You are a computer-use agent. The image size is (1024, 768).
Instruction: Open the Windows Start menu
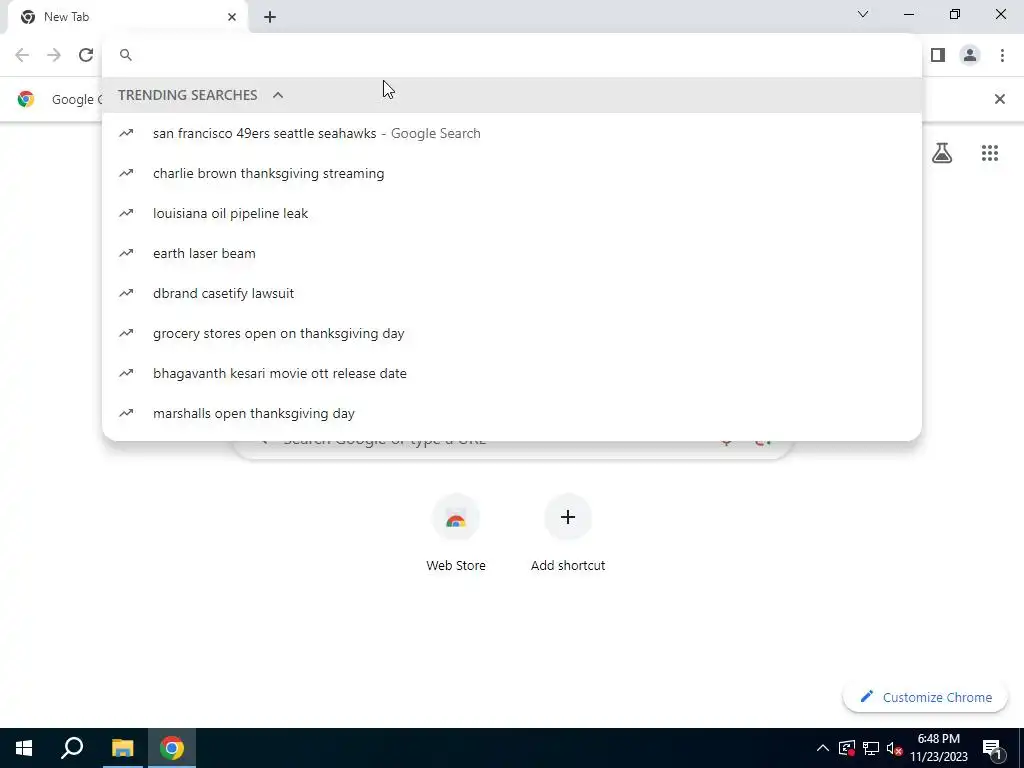point(24,748)
